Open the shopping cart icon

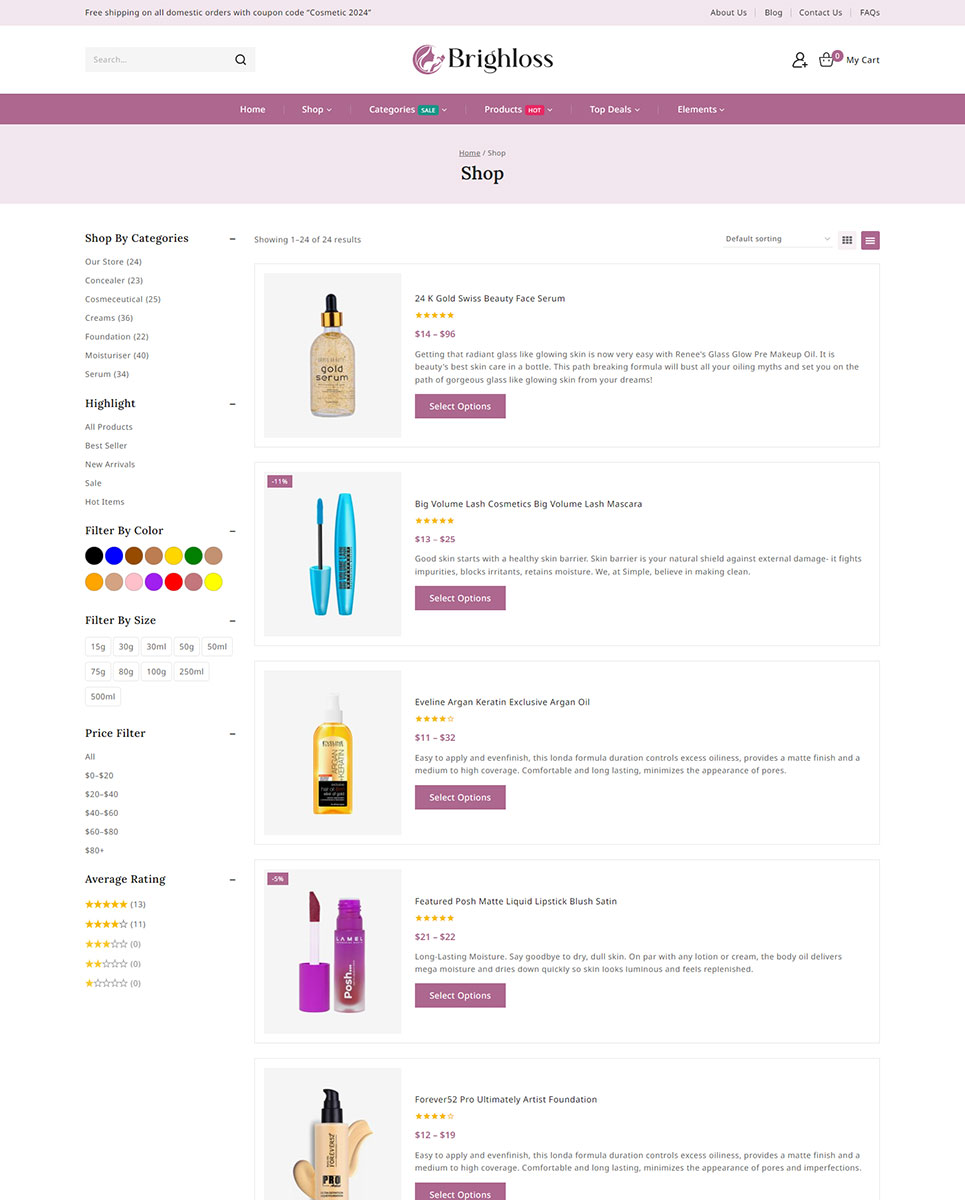(827, 60)
